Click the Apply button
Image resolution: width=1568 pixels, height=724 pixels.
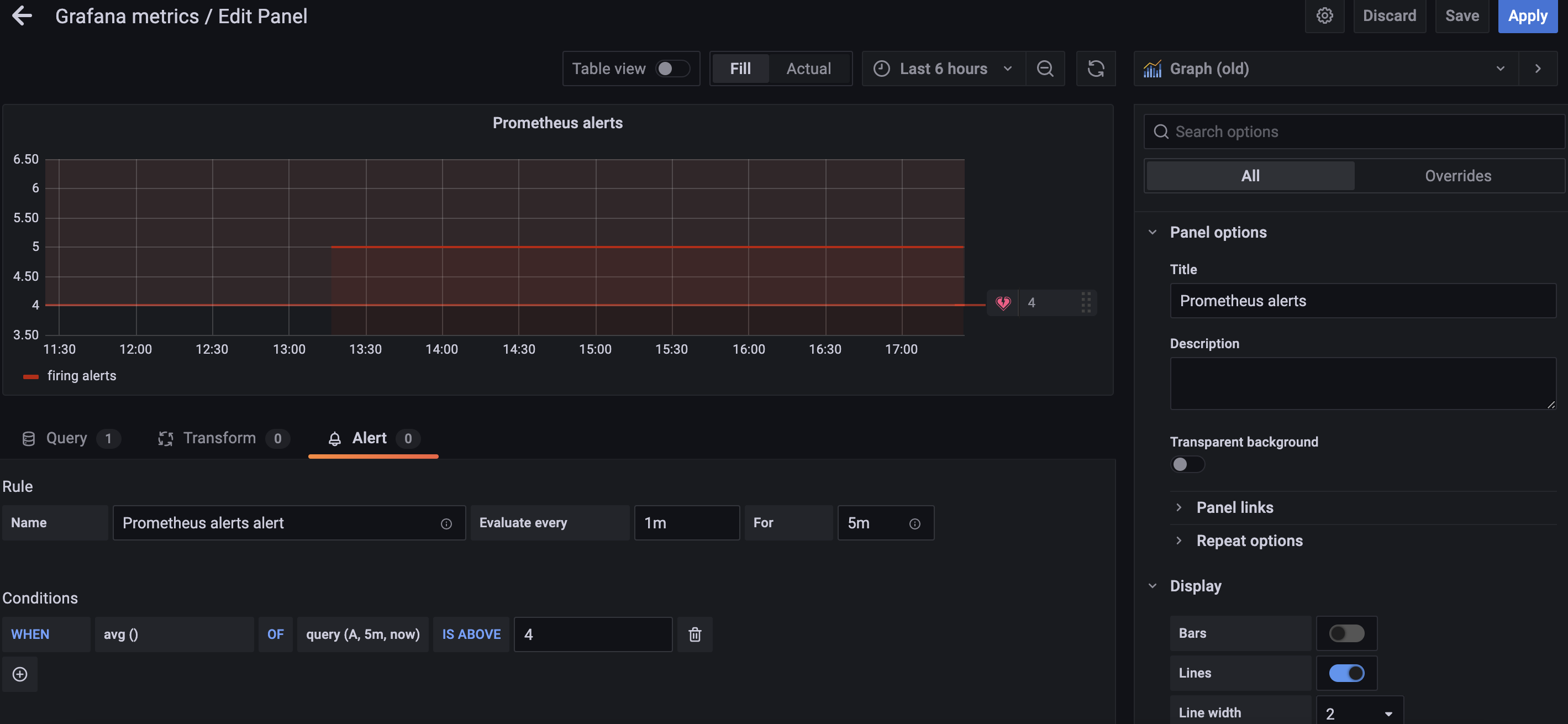(1527, 16)
